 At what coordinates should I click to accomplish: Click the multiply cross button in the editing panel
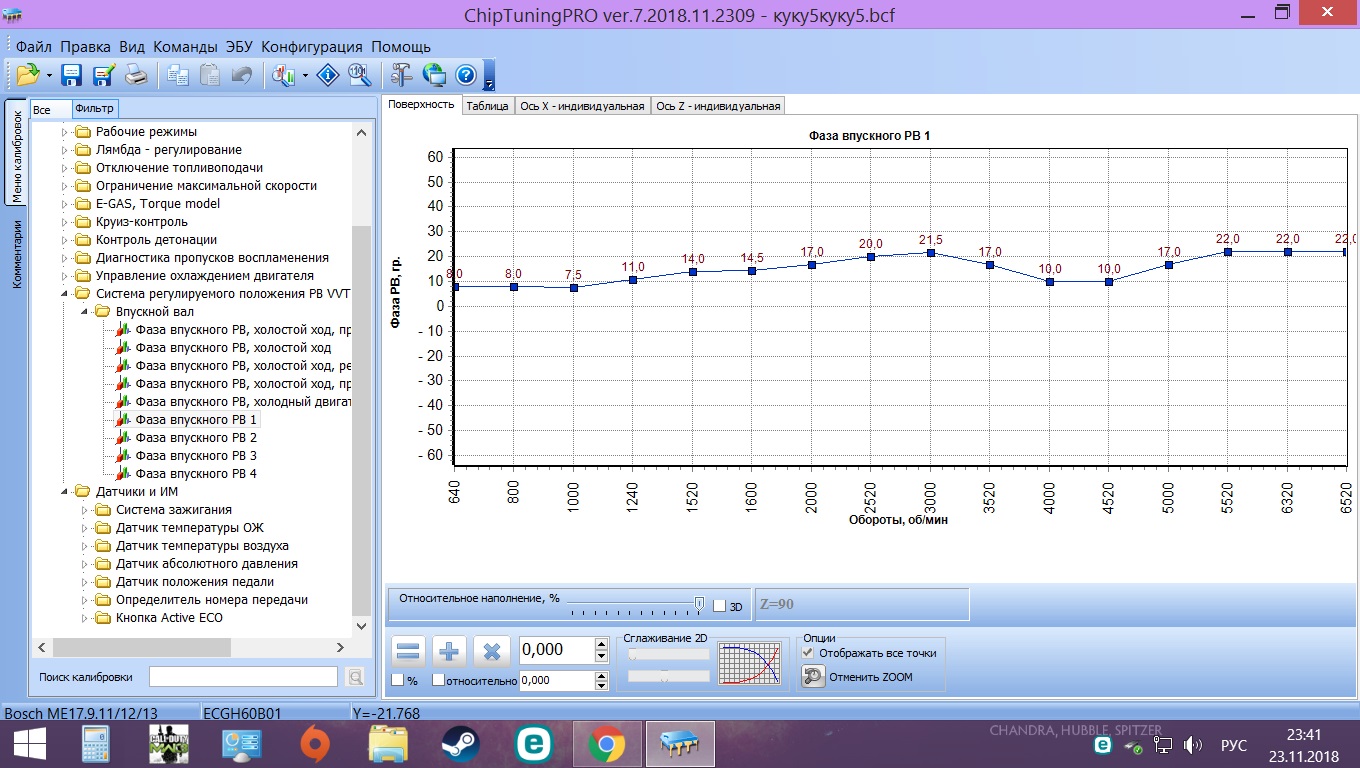(492, 652)
